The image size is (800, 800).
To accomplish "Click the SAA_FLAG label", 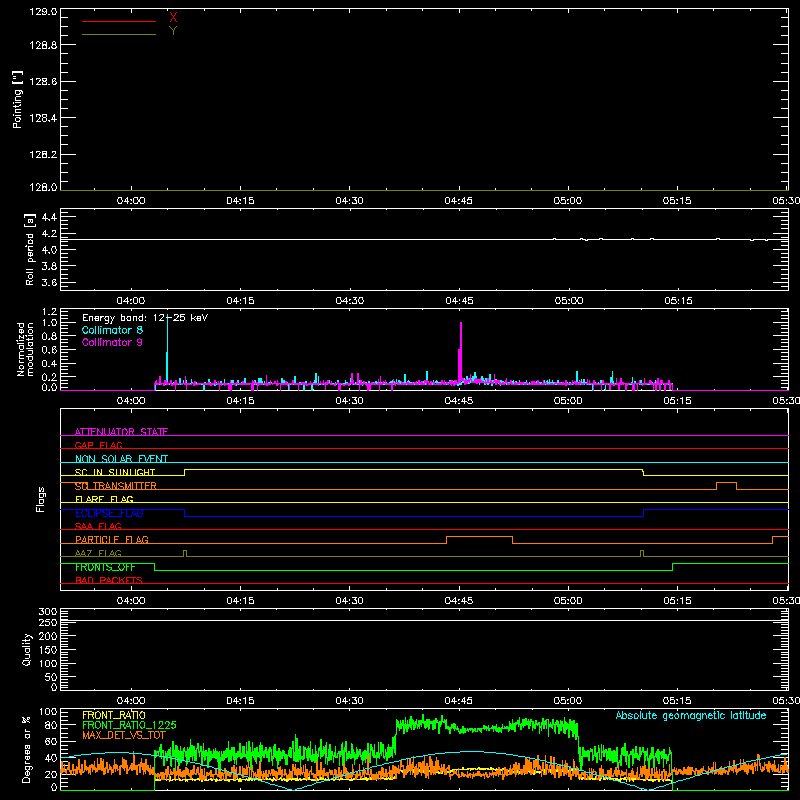I will [98, 526].
